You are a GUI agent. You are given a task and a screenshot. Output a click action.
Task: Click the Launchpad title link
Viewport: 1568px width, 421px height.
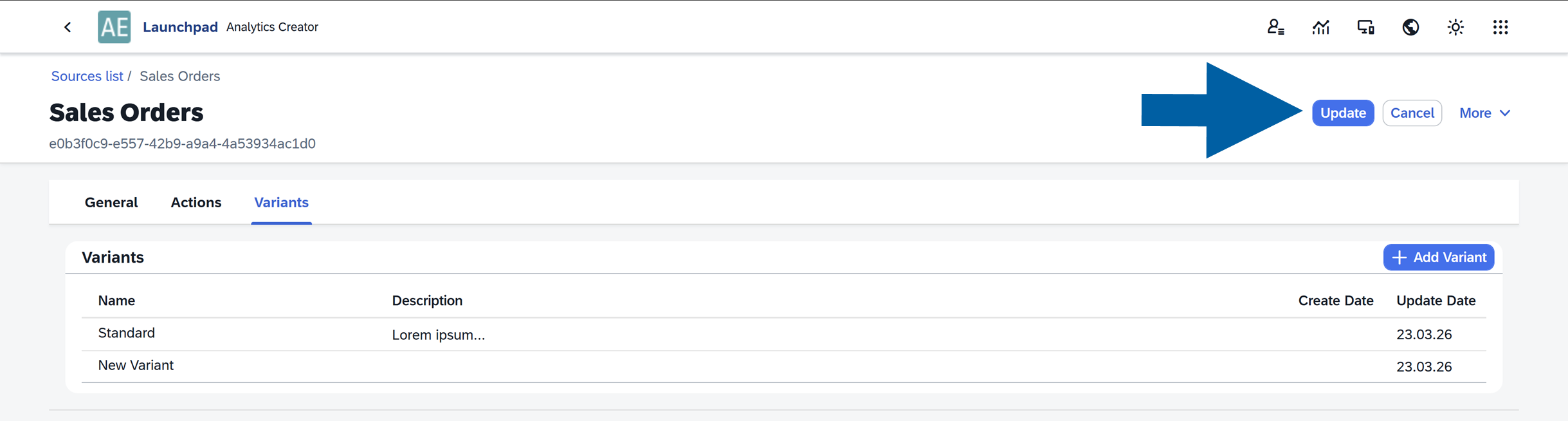pos(180,27)
